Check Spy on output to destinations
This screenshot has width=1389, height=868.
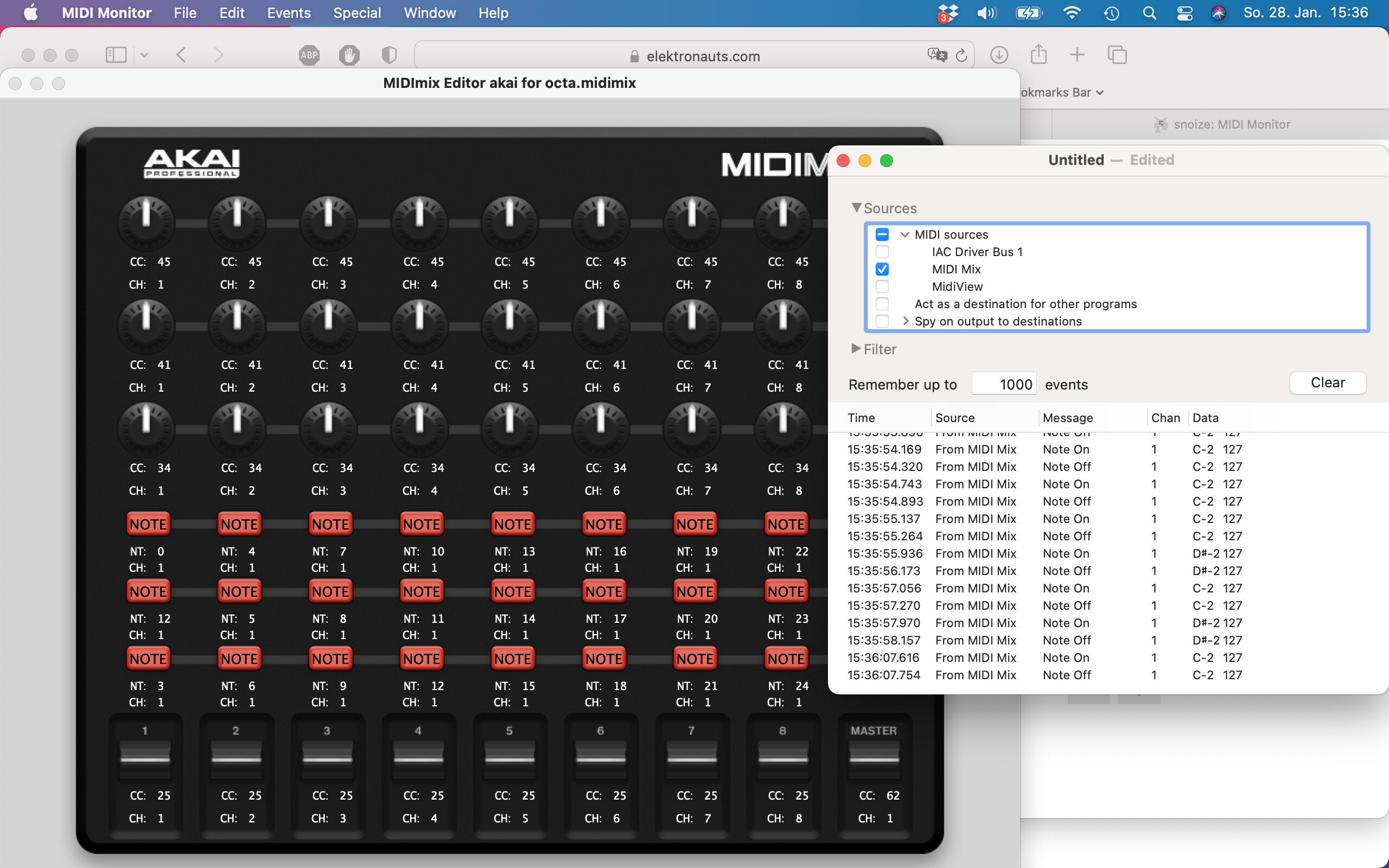pyautogui.click(x=882, y=321)
